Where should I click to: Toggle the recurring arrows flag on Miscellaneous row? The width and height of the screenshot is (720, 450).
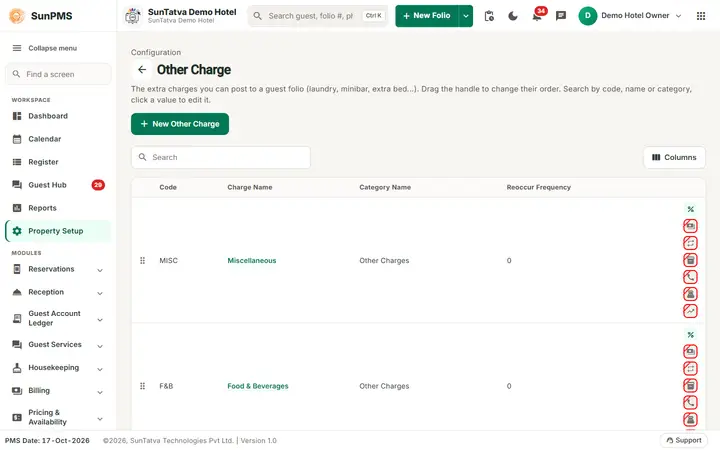690,242
